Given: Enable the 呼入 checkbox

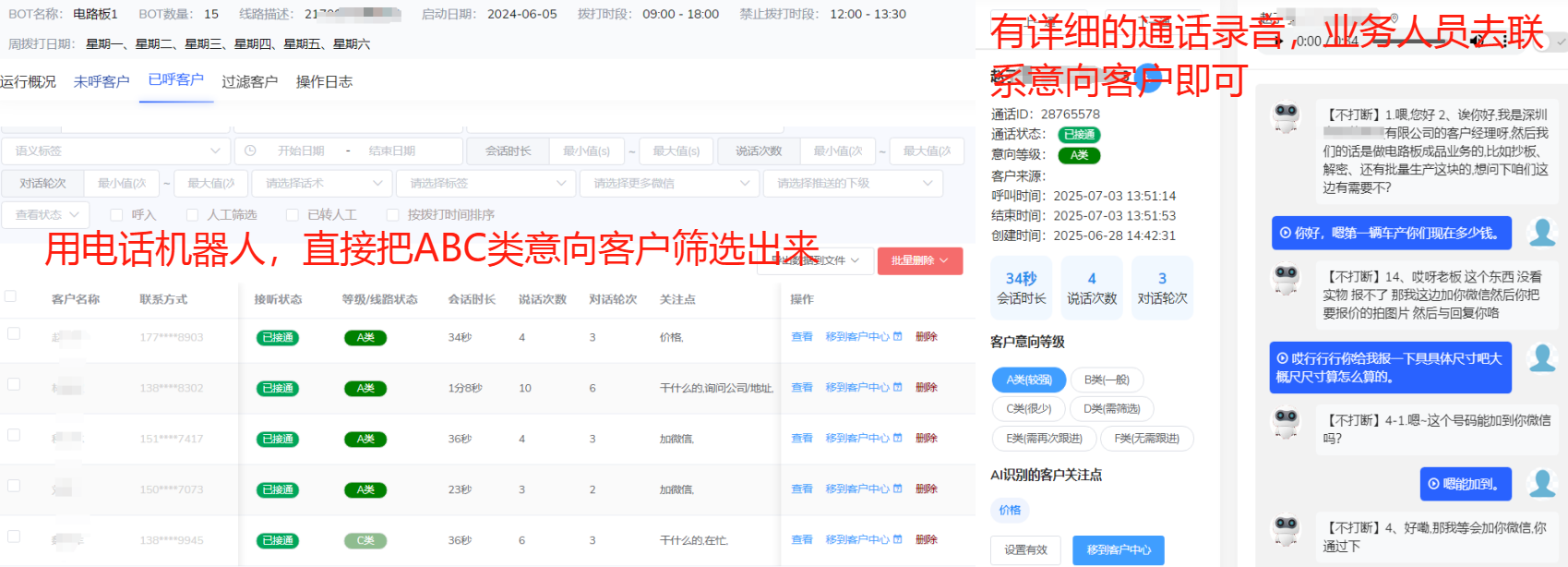Looking at the screenshot, I should coord(116,215).
